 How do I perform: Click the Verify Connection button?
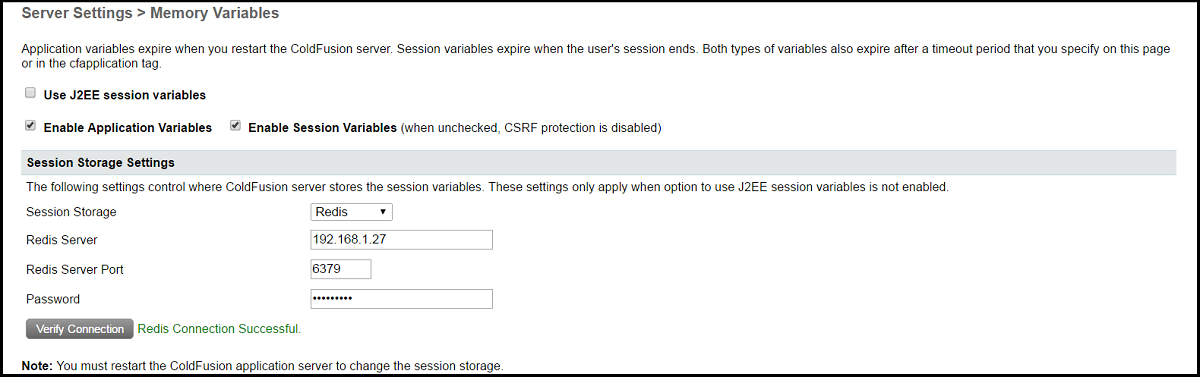pos(80,329)
